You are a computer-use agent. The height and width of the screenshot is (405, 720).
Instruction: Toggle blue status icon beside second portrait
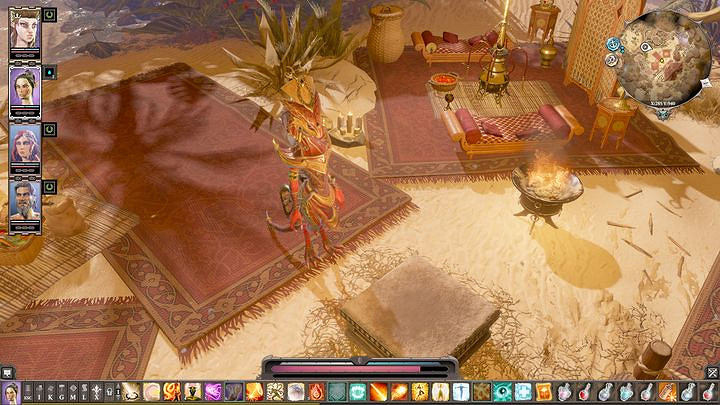(50, 72)
